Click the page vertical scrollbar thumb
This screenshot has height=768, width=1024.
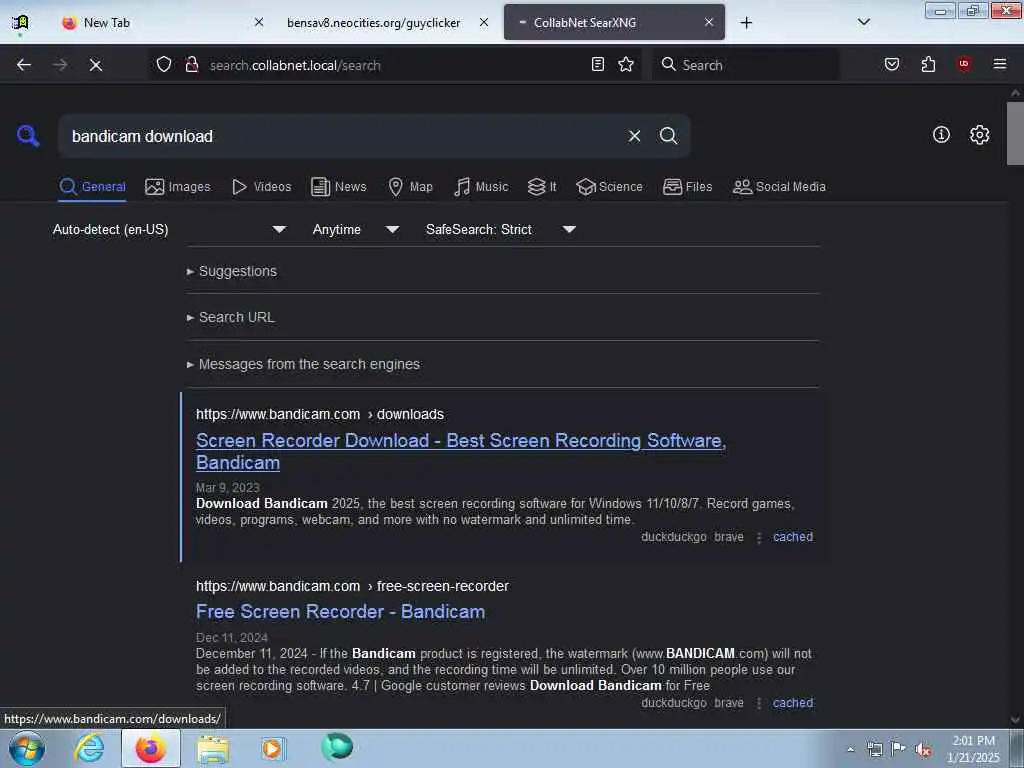1015,133
